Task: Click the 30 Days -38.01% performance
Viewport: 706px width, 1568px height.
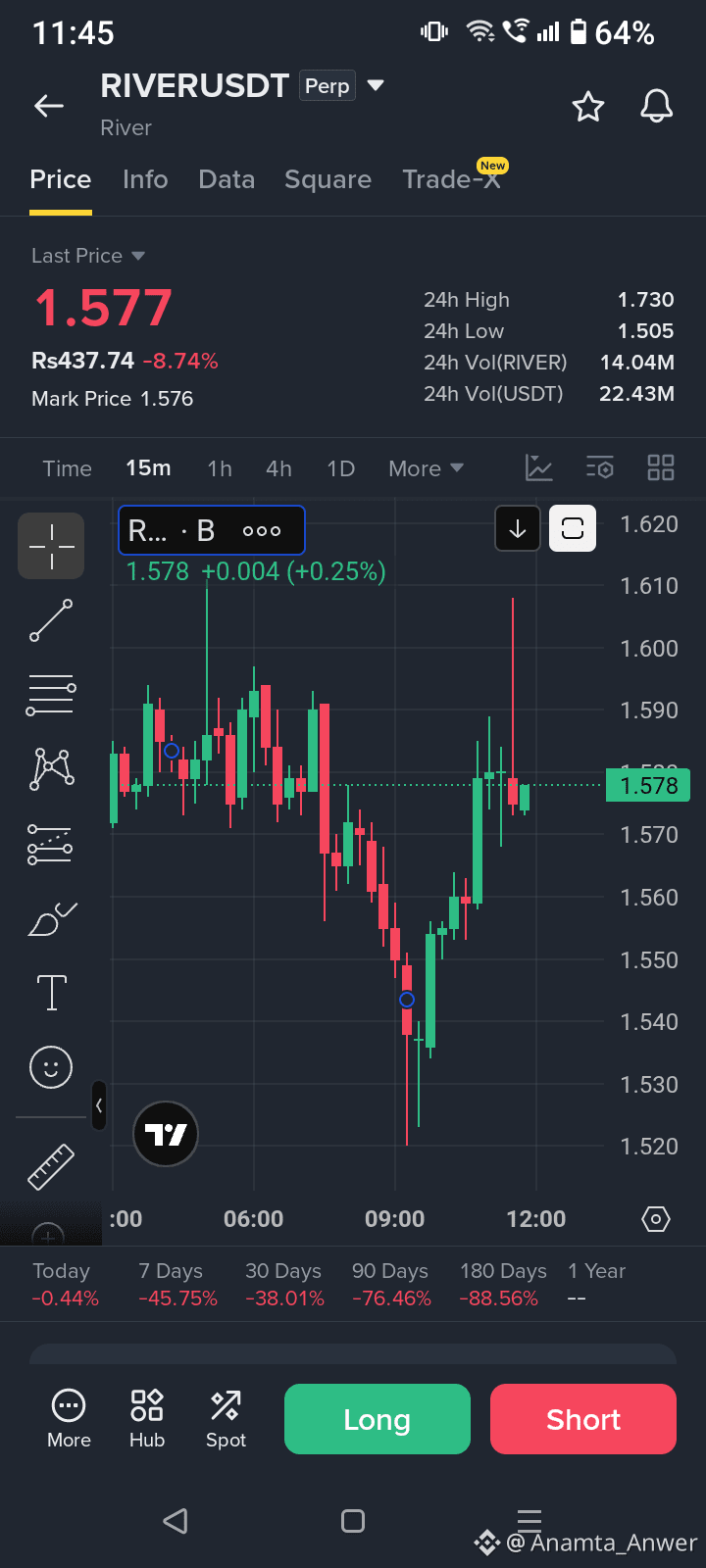Action: point(284,1284)
